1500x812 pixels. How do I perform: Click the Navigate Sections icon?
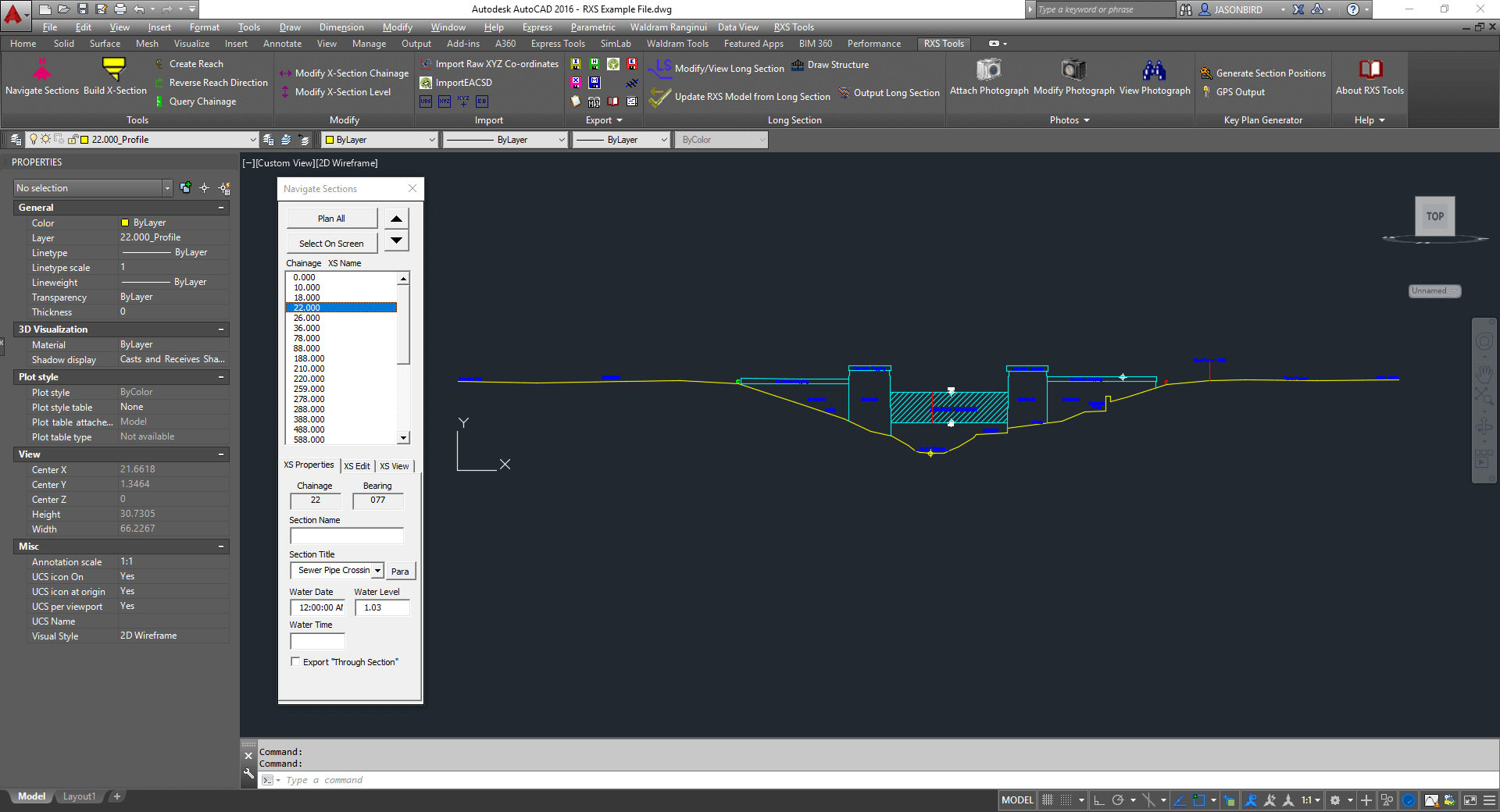41,71
